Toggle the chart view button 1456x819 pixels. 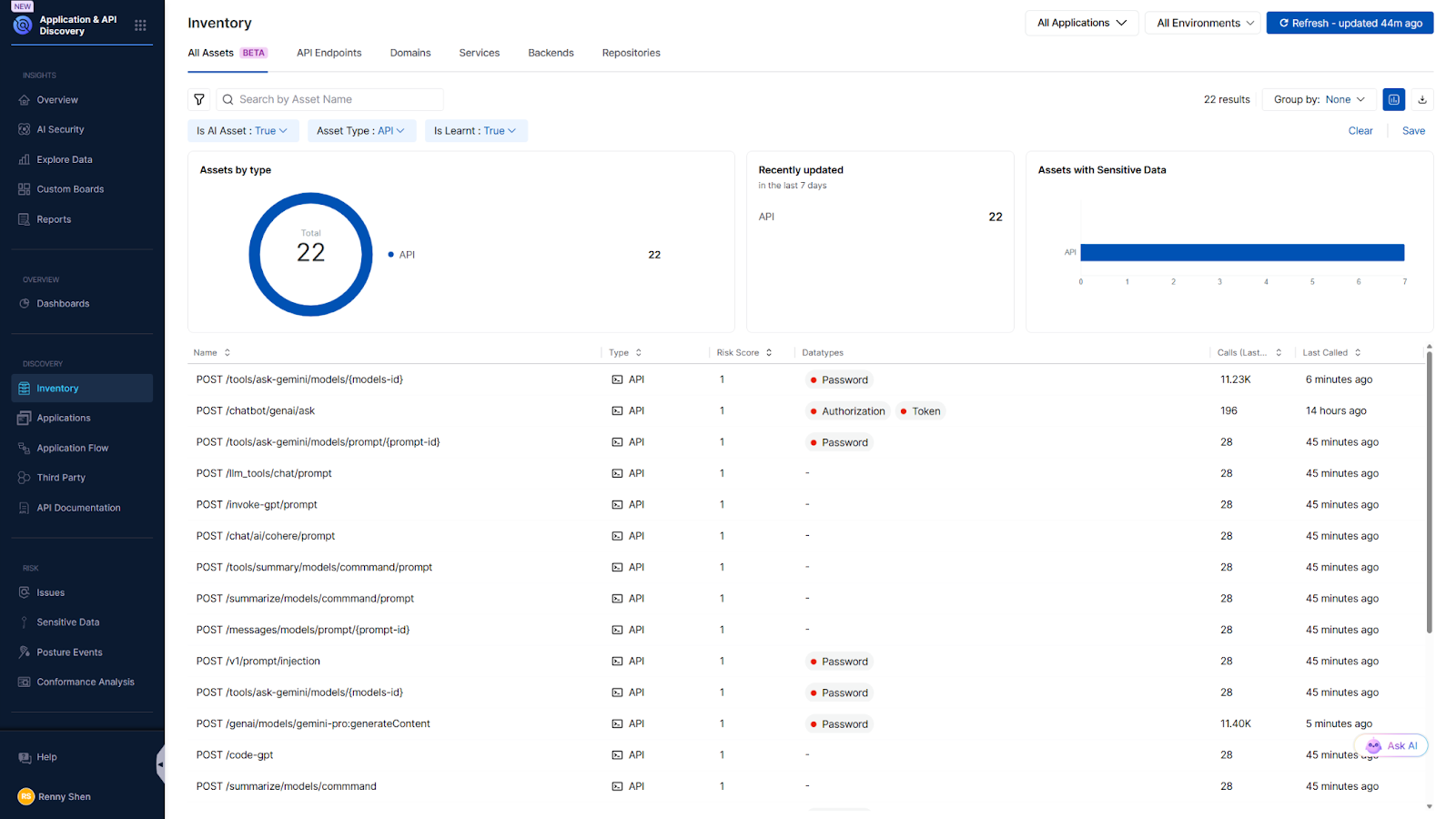point(1393,100)
